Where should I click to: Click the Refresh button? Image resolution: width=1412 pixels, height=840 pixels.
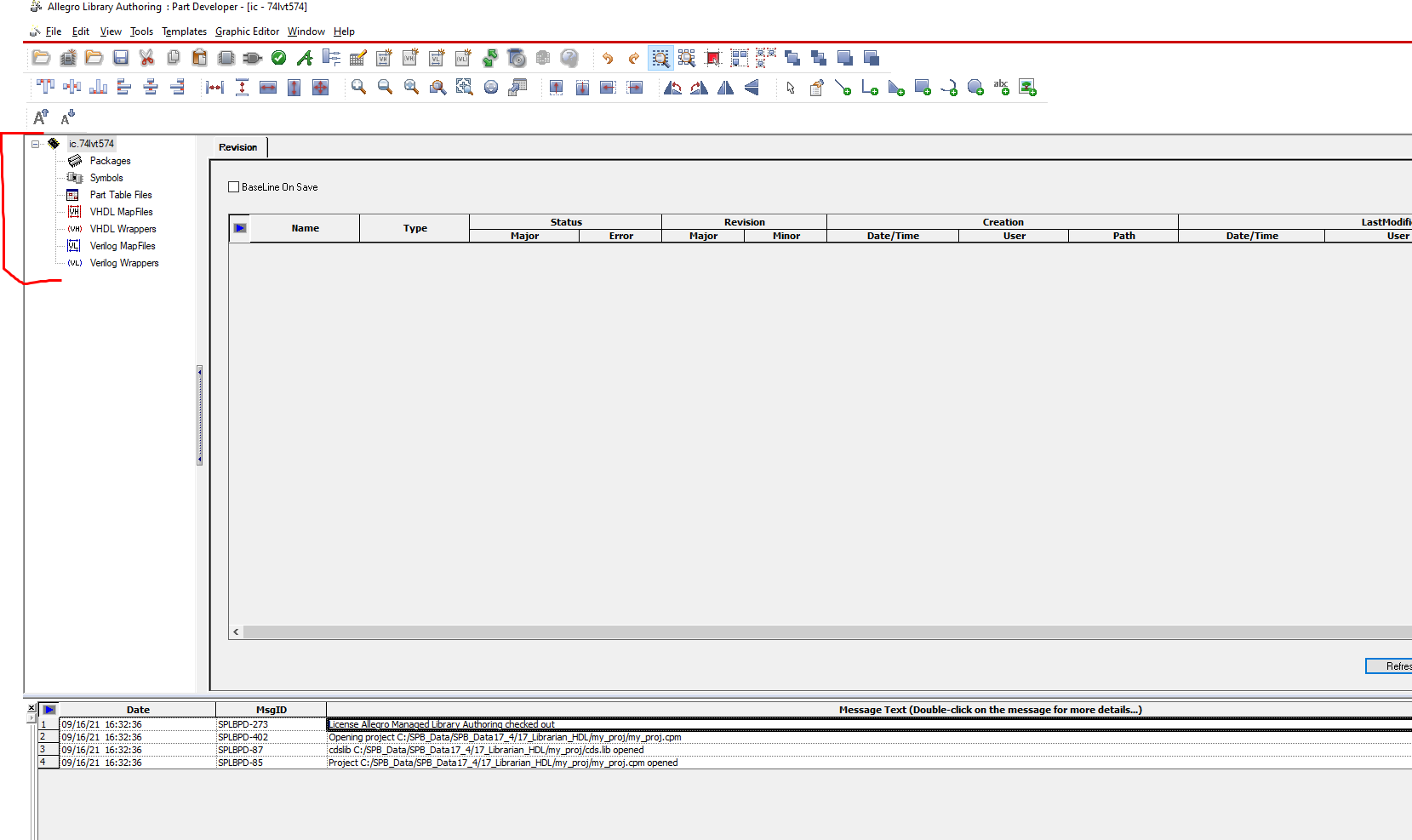tap(1389, 666)
